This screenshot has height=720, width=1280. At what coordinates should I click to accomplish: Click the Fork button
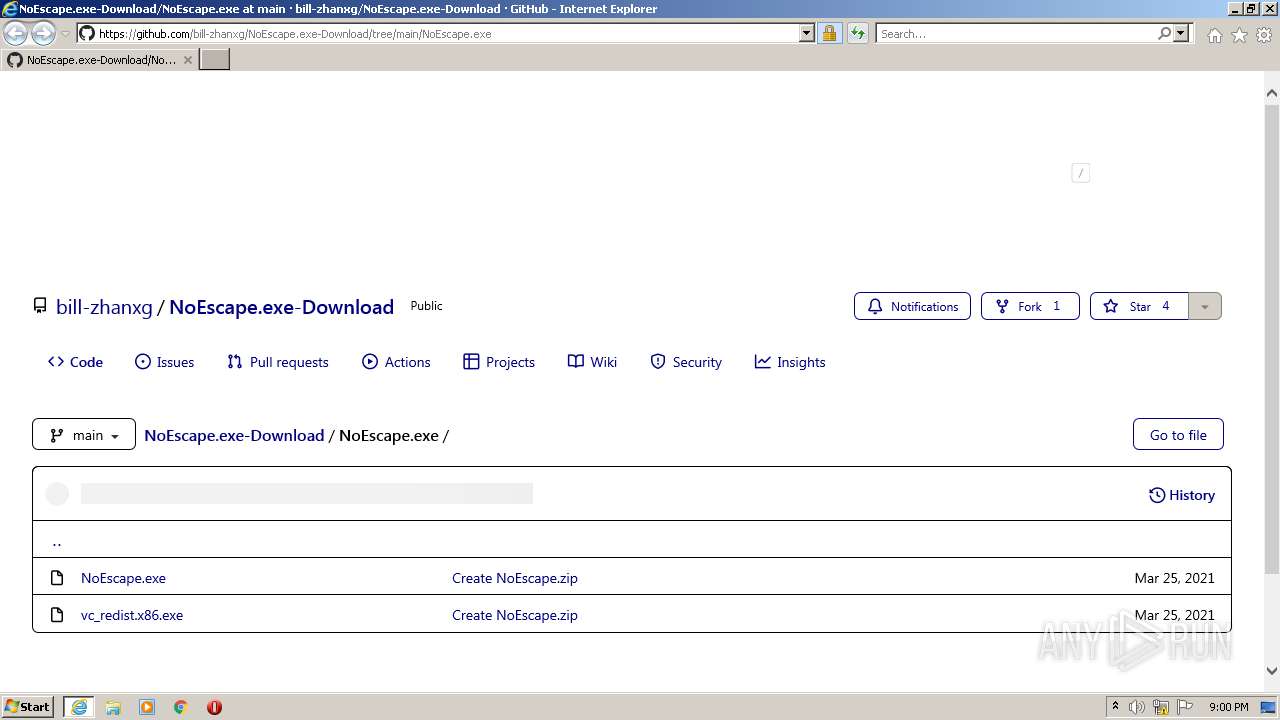1030,306
